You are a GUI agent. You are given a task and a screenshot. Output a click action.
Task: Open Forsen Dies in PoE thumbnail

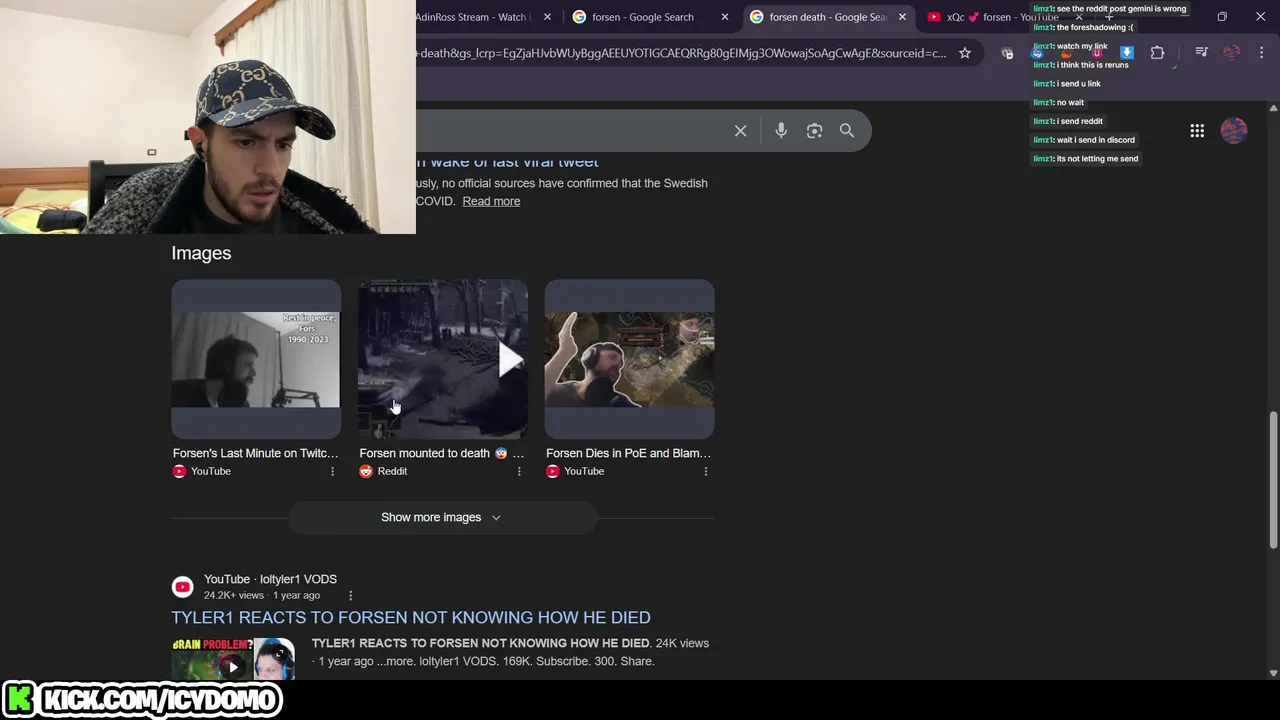(629, 359)
